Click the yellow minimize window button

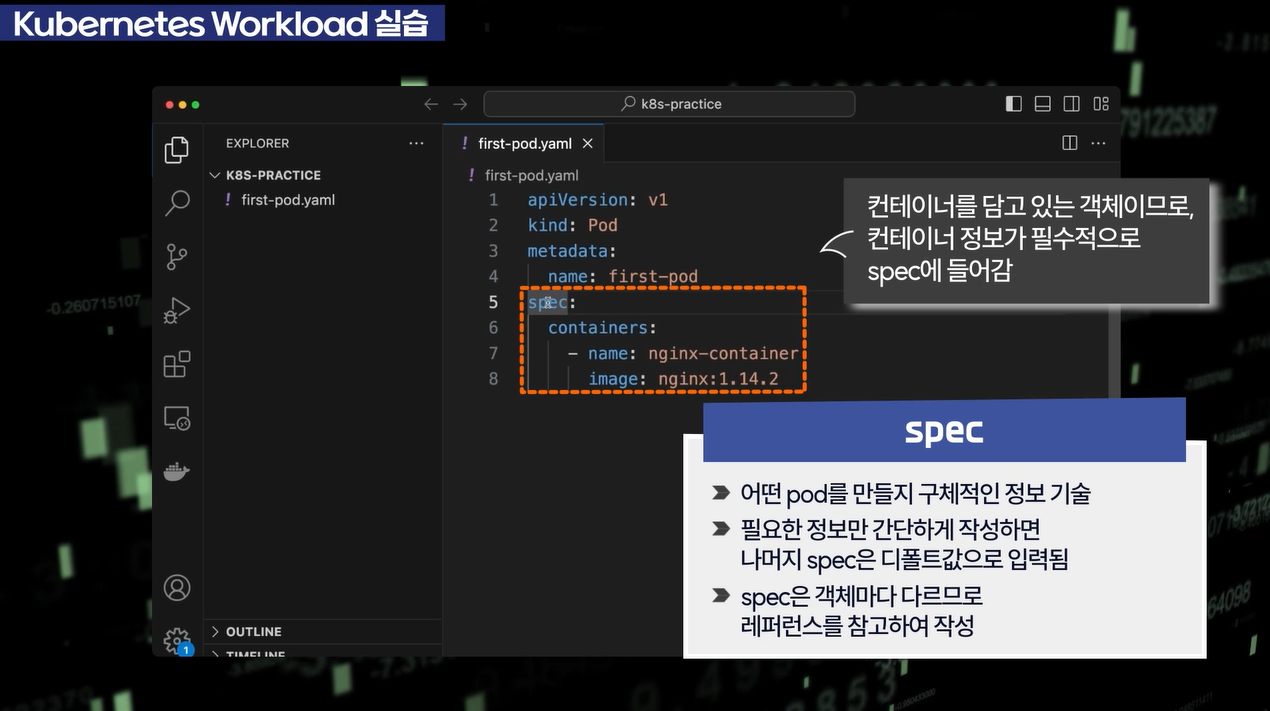[x=183, y=104]
